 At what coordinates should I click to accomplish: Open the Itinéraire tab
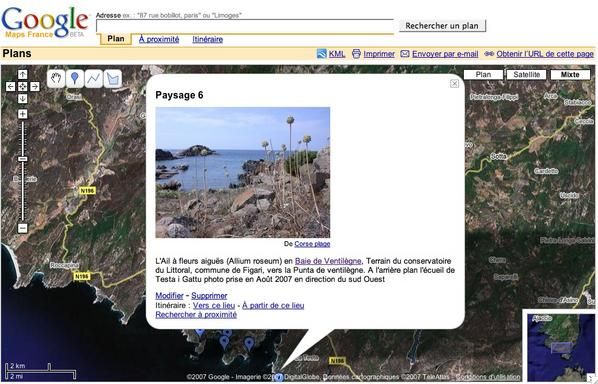pos(207,39)
